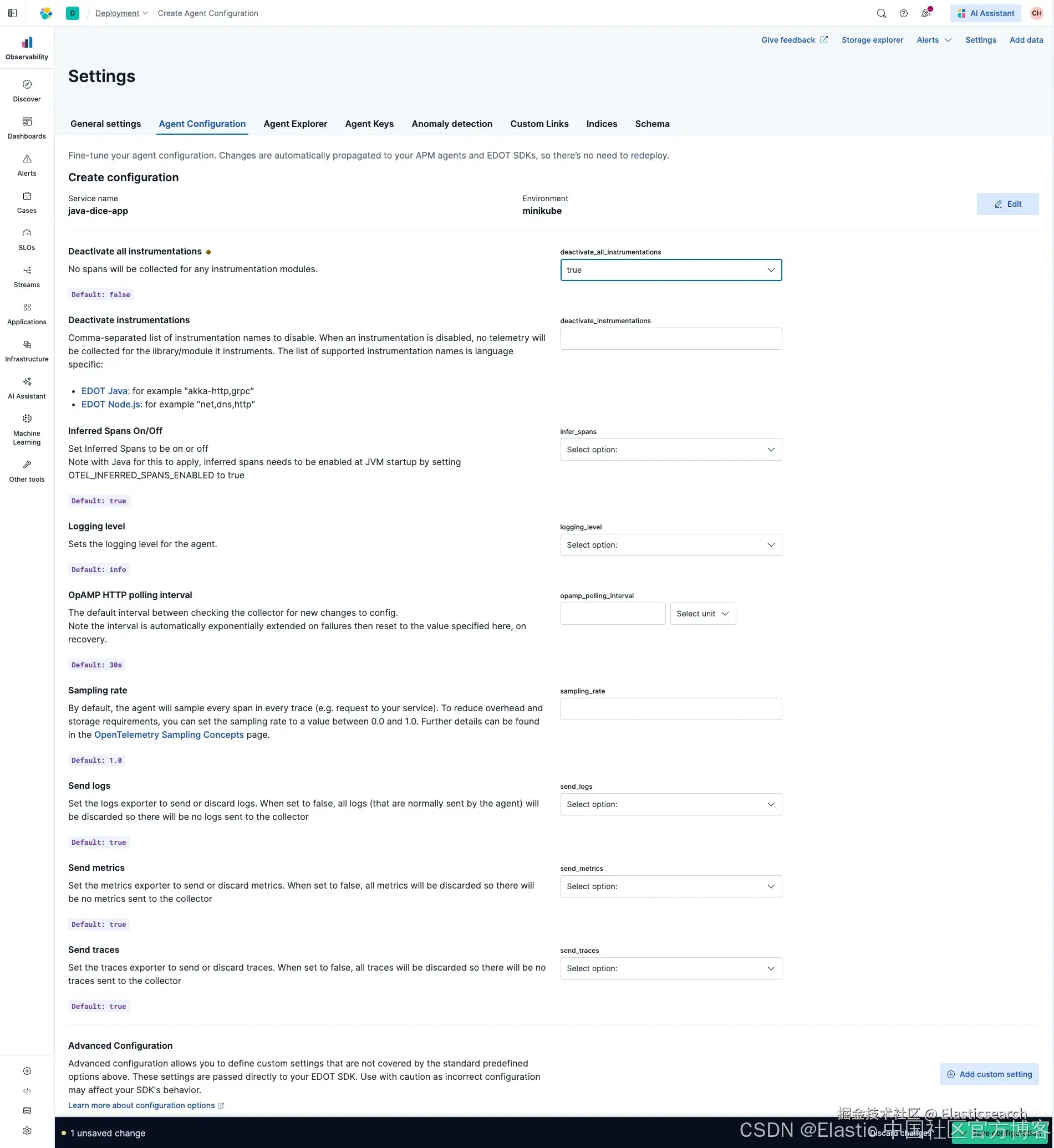Open the newsfeed notifications icon
Image resolution: width=1054 pixels, height=1148 pixels.
click(x=926, y=13)
